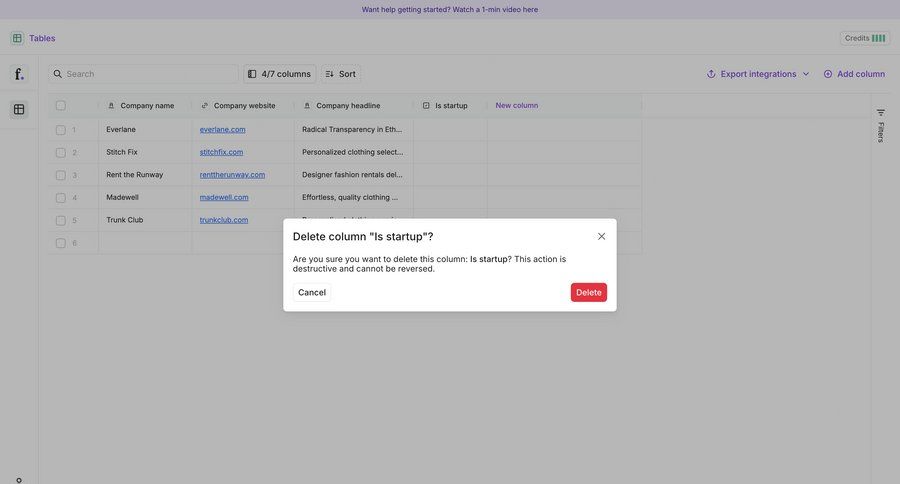This screenshot has height=484, width=900.
Task: Open the stitchfix.com link
Action: click(221, 152)
